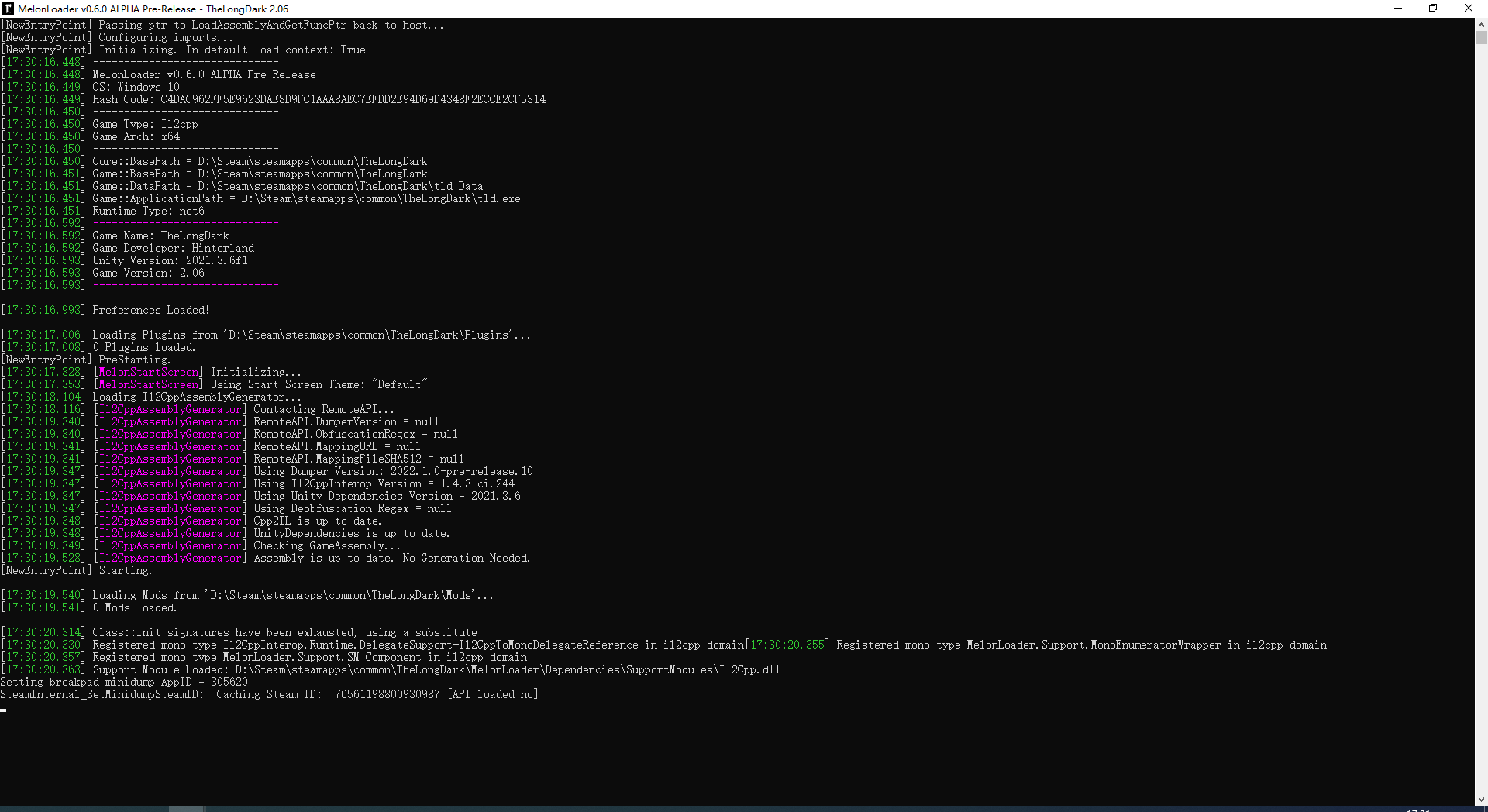This screenshot has height=812, width=1488.
Task: Click the 'Setting breakpad minidump AppID = 305620' line
Action: (x=124, y=682)
